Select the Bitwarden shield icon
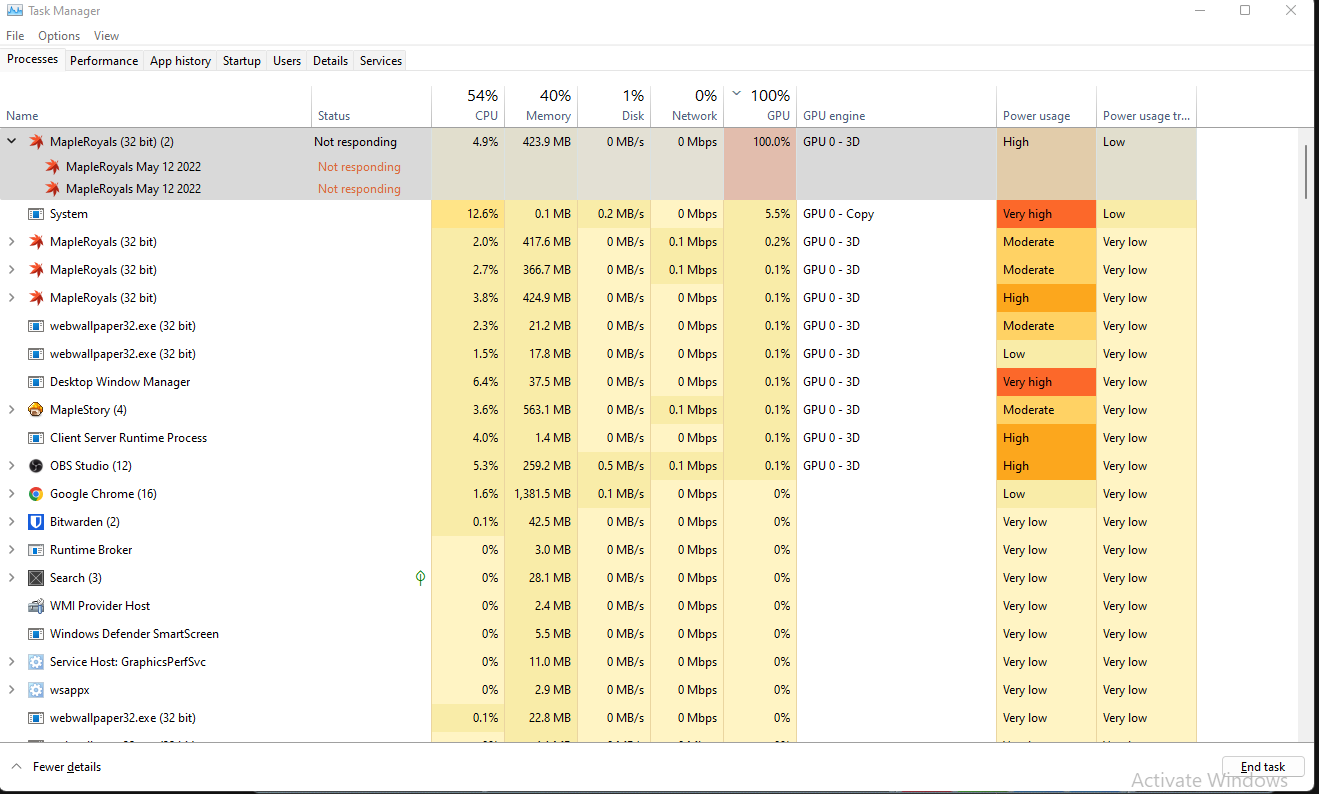This screenshot has width=1319, height=794. pyautogui.click(x=36, y=522)
